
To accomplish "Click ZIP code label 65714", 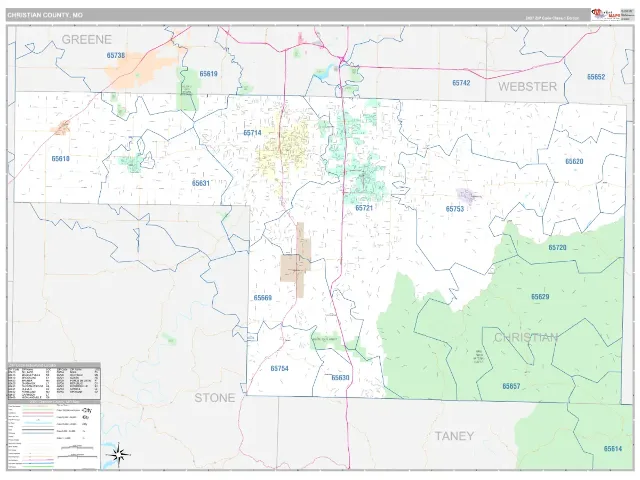I will (x=252, y=133).
